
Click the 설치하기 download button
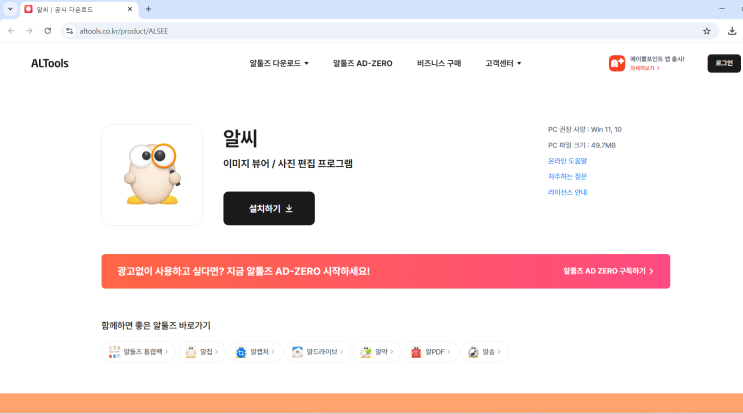(269, 208)
